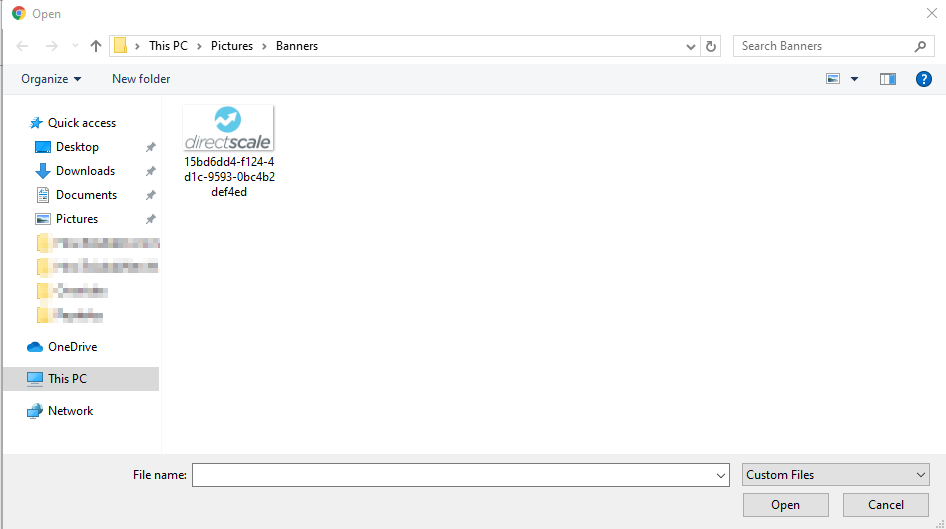Click the Help question mark icon
Viewport: 946px width, 529px height.
924,79
